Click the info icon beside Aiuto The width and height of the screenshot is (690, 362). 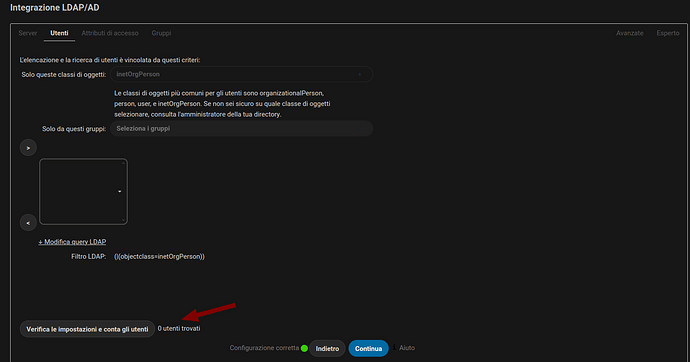(394, 348)
